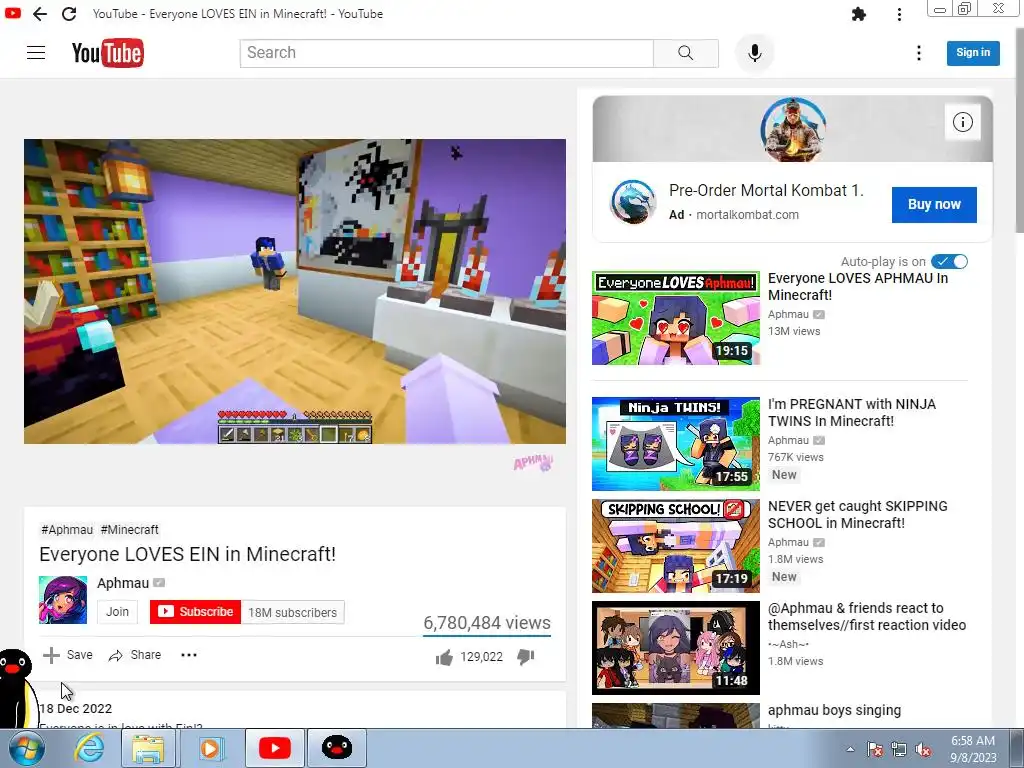Screen dimensions: 1024x768
Task: Go to YouTube home via logo
Action: tap(108, 53)
